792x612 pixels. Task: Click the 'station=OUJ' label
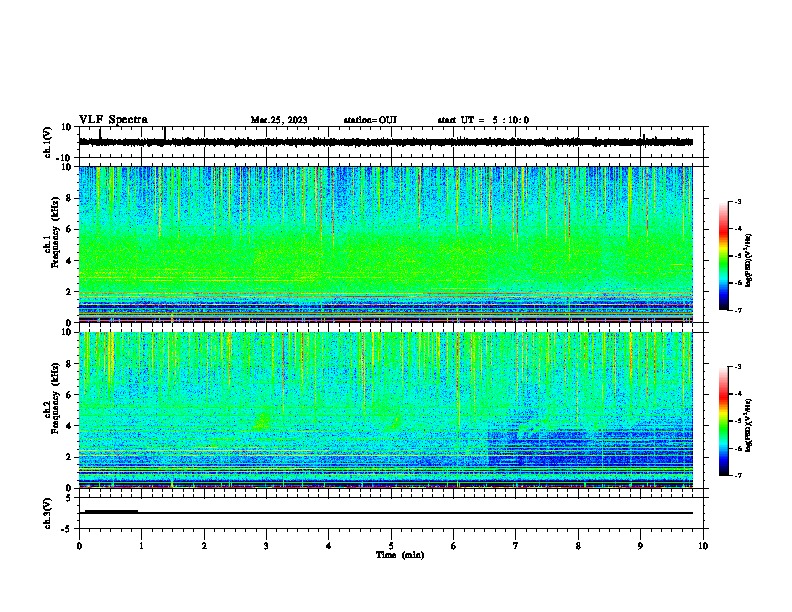click(370, 120)
